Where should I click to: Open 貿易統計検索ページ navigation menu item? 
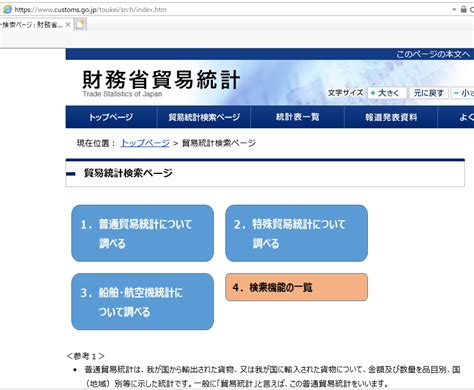(204, 117)
